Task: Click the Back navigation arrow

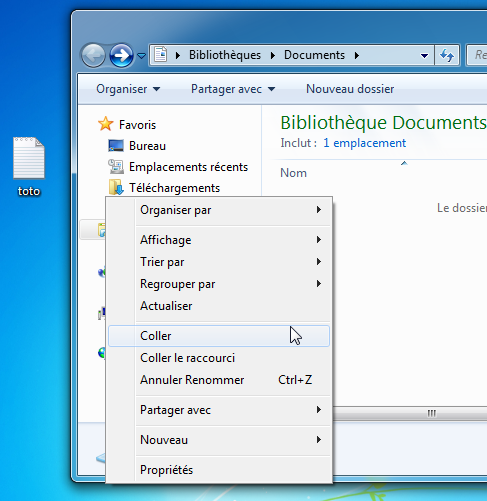Action: pyautogui.click(x=93, y=56)
